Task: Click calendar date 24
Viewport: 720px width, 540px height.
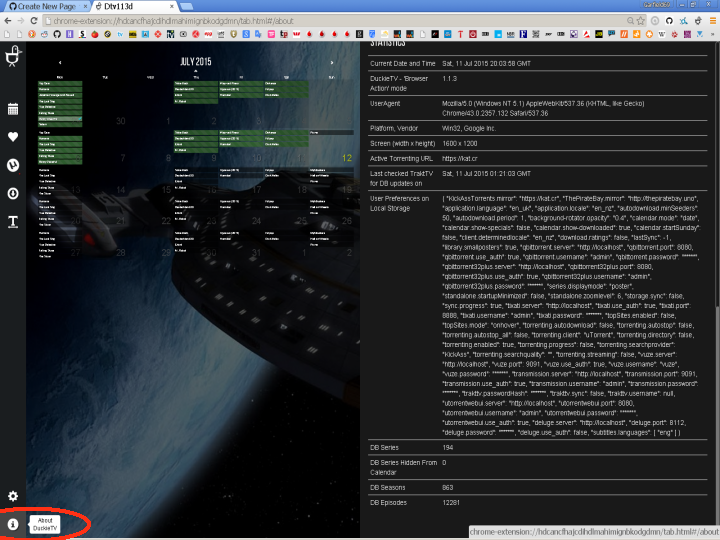Action: tap(256, 221)
